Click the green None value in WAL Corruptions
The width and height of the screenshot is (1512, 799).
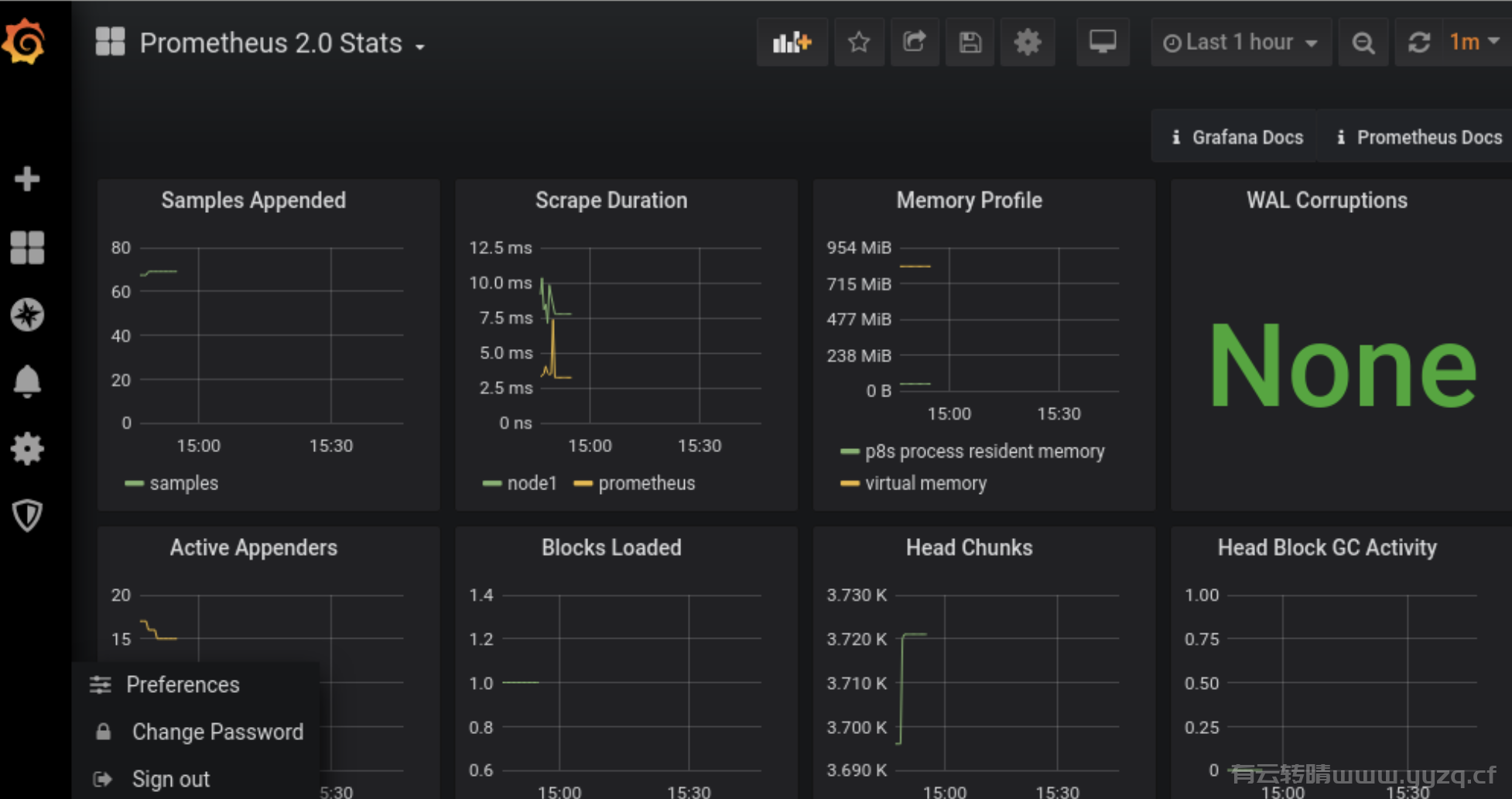pos(1343,365)
